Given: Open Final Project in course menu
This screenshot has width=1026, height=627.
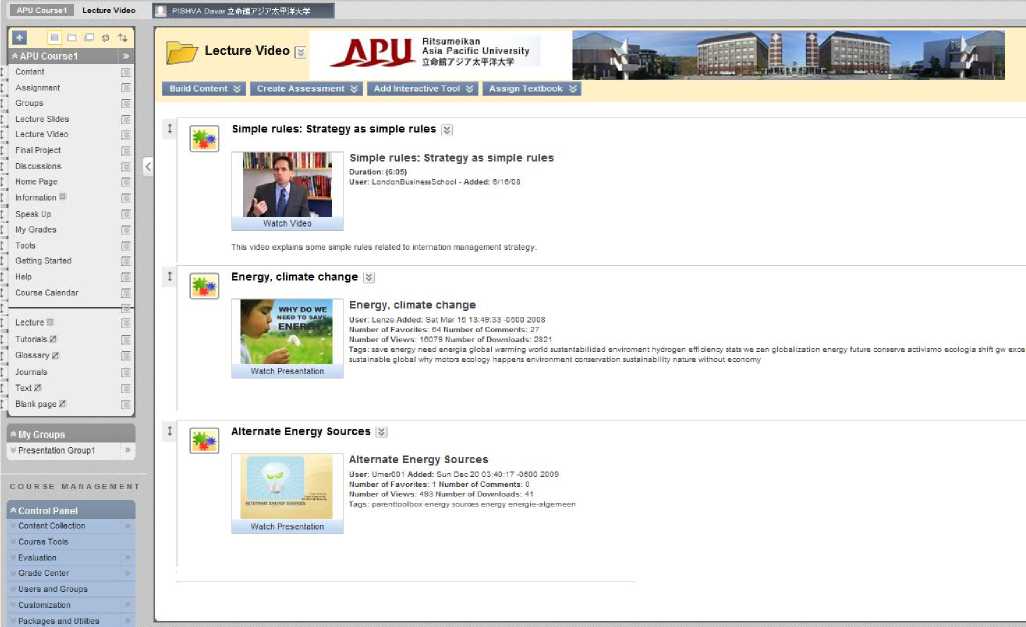Looking at the screenshot, I should pos(37,150).
